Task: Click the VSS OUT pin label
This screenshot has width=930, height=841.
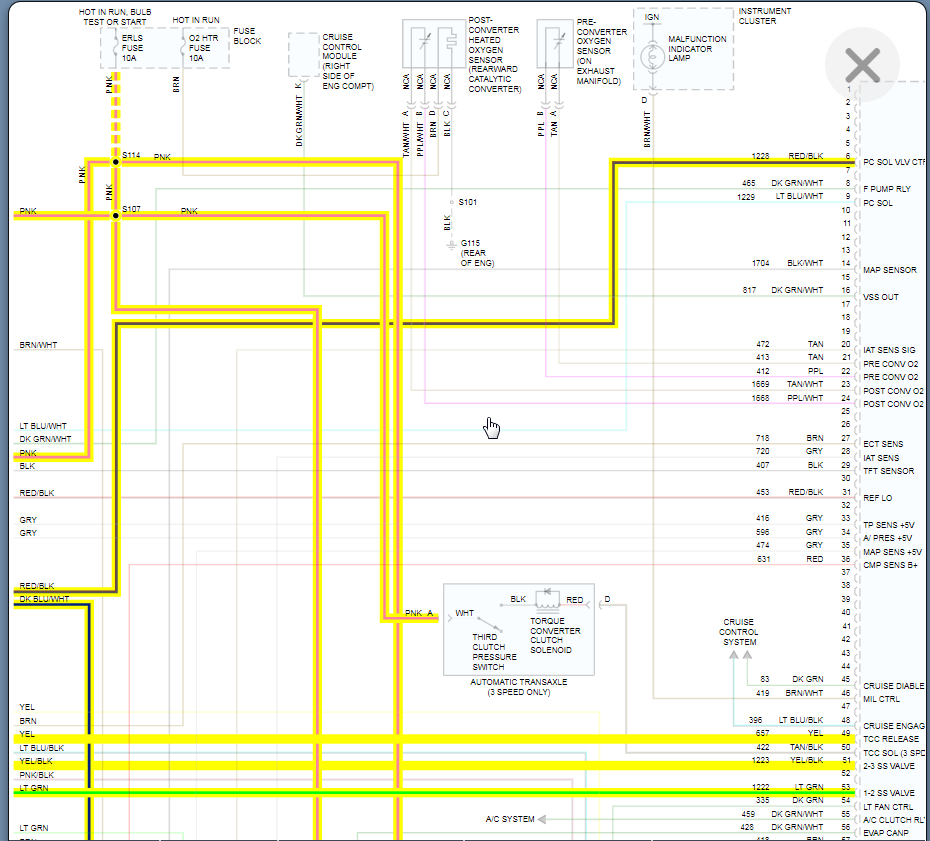Action: pos(881,297)
